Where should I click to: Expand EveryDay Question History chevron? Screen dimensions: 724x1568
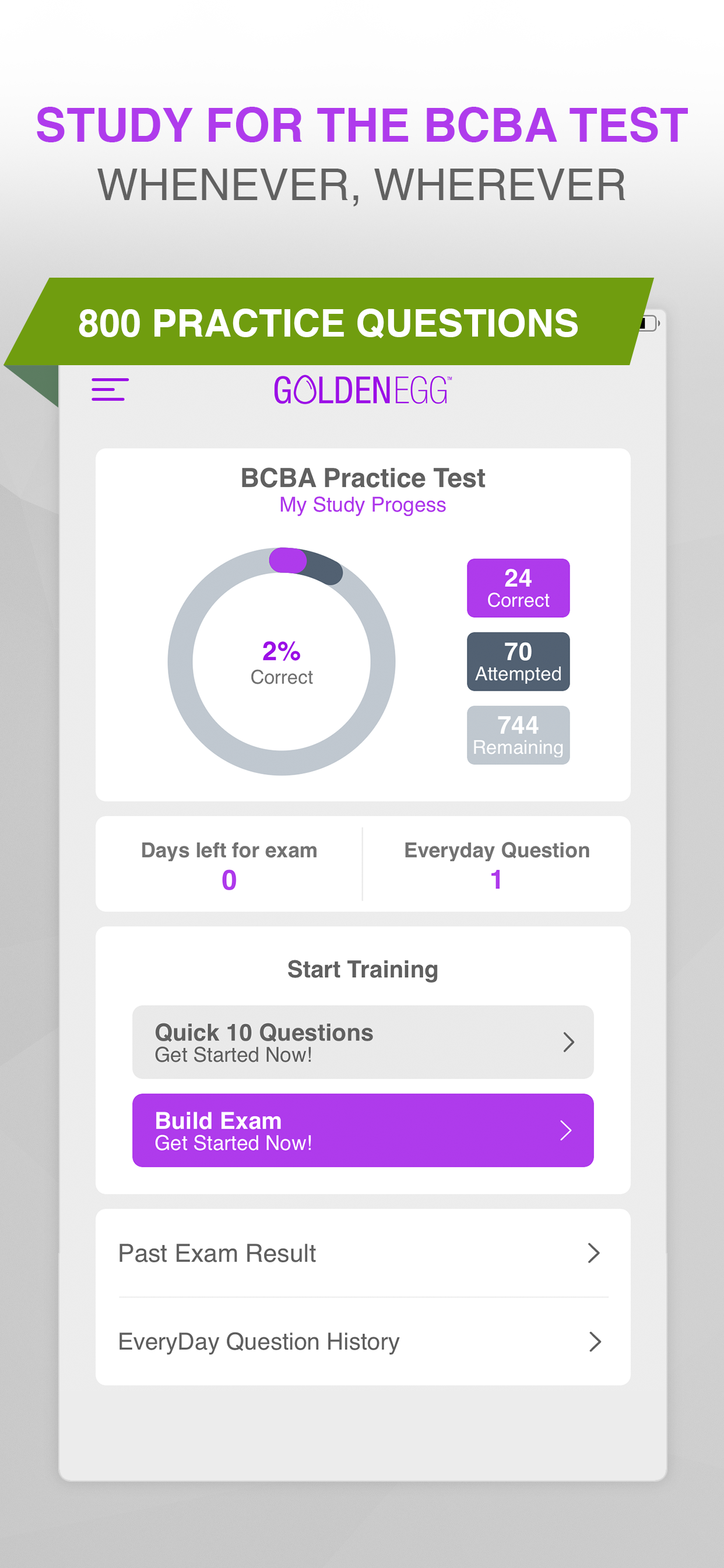[x=595, y=1342]
